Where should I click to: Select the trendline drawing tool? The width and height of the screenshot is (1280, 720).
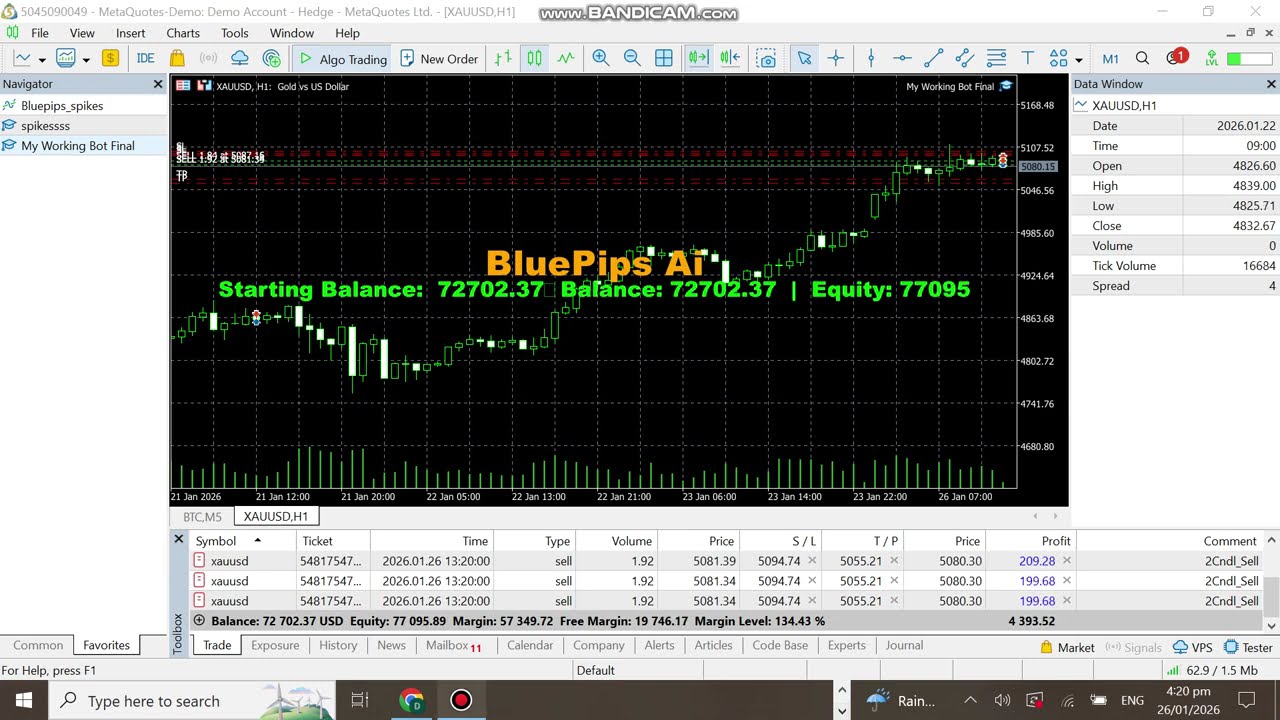(x=934, y=59)
